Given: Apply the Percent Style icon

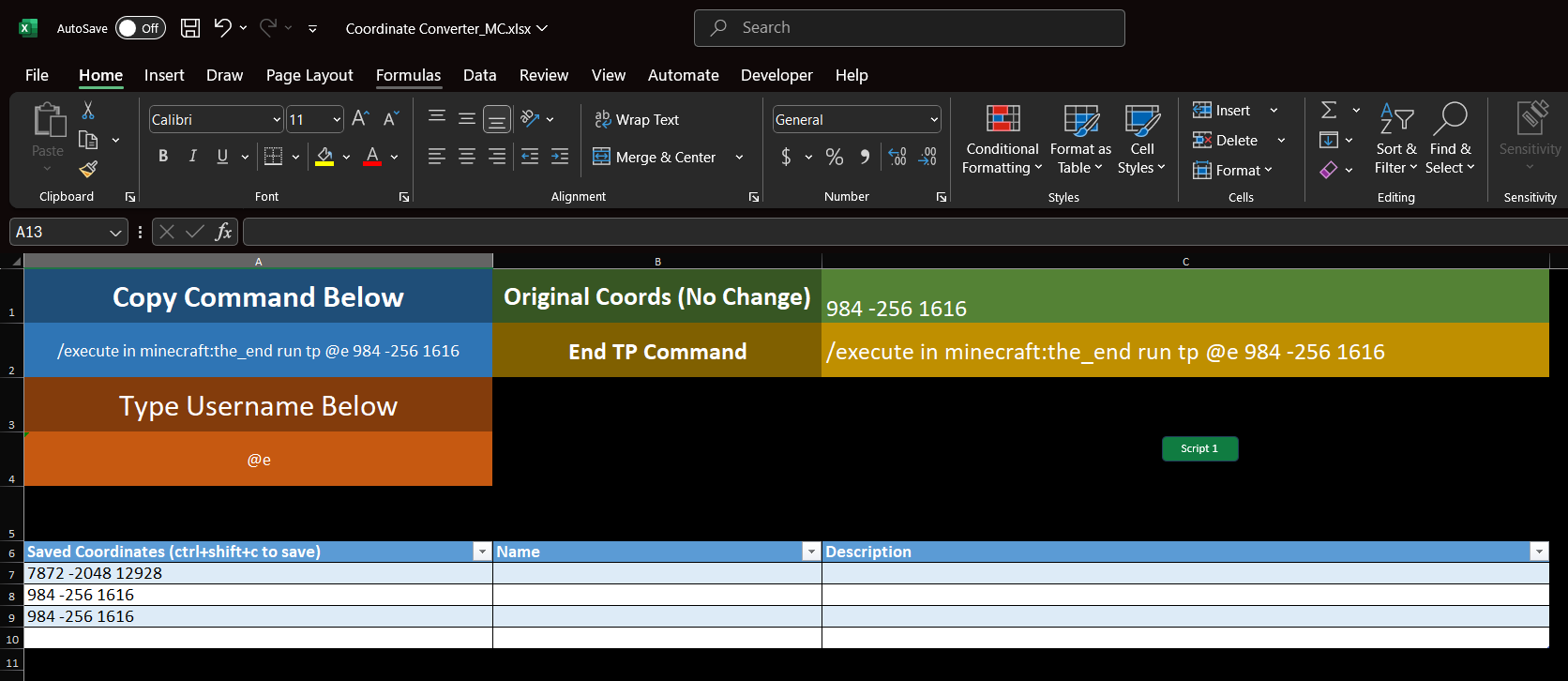Looking at the screenshot, I should [x=835, y=157].
